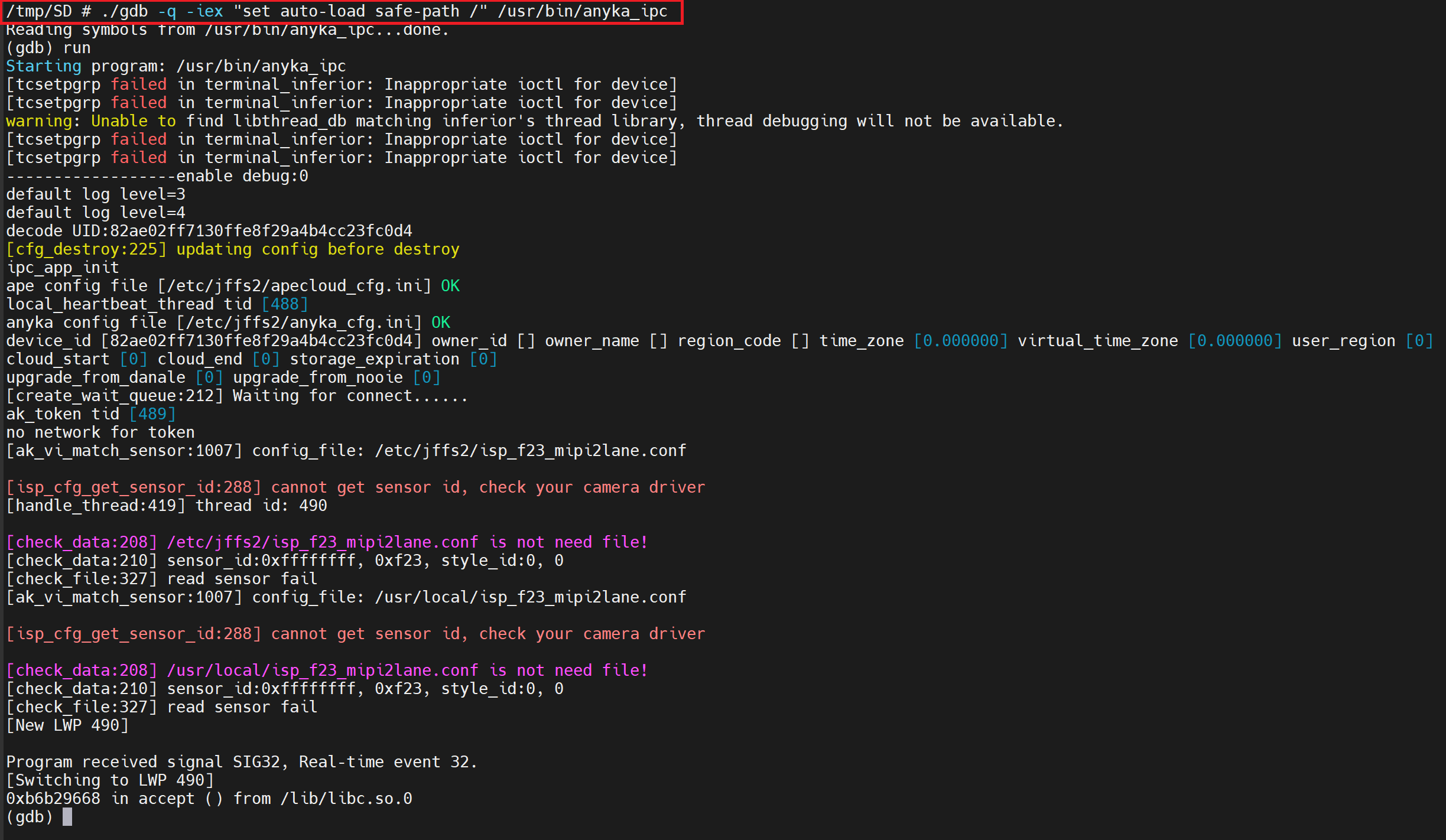1446x840 pixels.
Task: Select the anyka config file path text
Action: pyautogui.click(x=295, y=322)
